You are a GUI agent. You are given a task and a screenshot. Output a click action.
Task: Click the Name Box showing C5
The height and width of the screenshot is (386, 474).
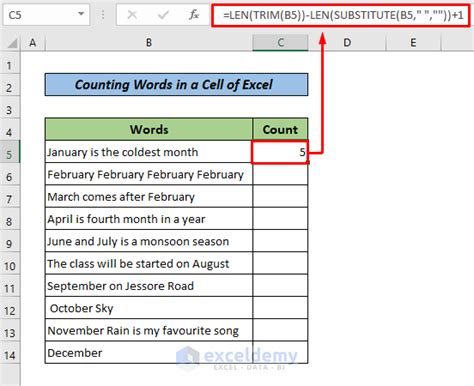(46, 15)
